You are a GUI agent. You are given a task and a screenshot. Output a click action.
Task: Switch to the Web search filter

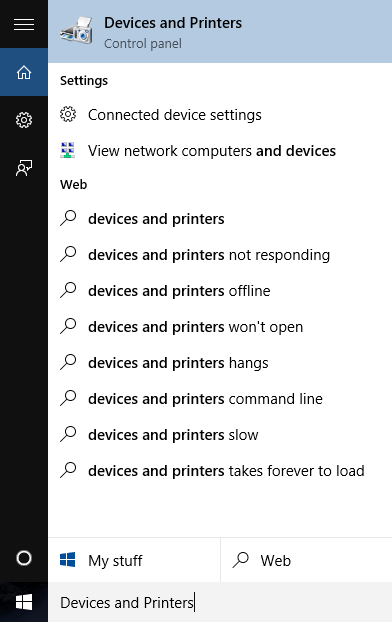pos(306,560)
